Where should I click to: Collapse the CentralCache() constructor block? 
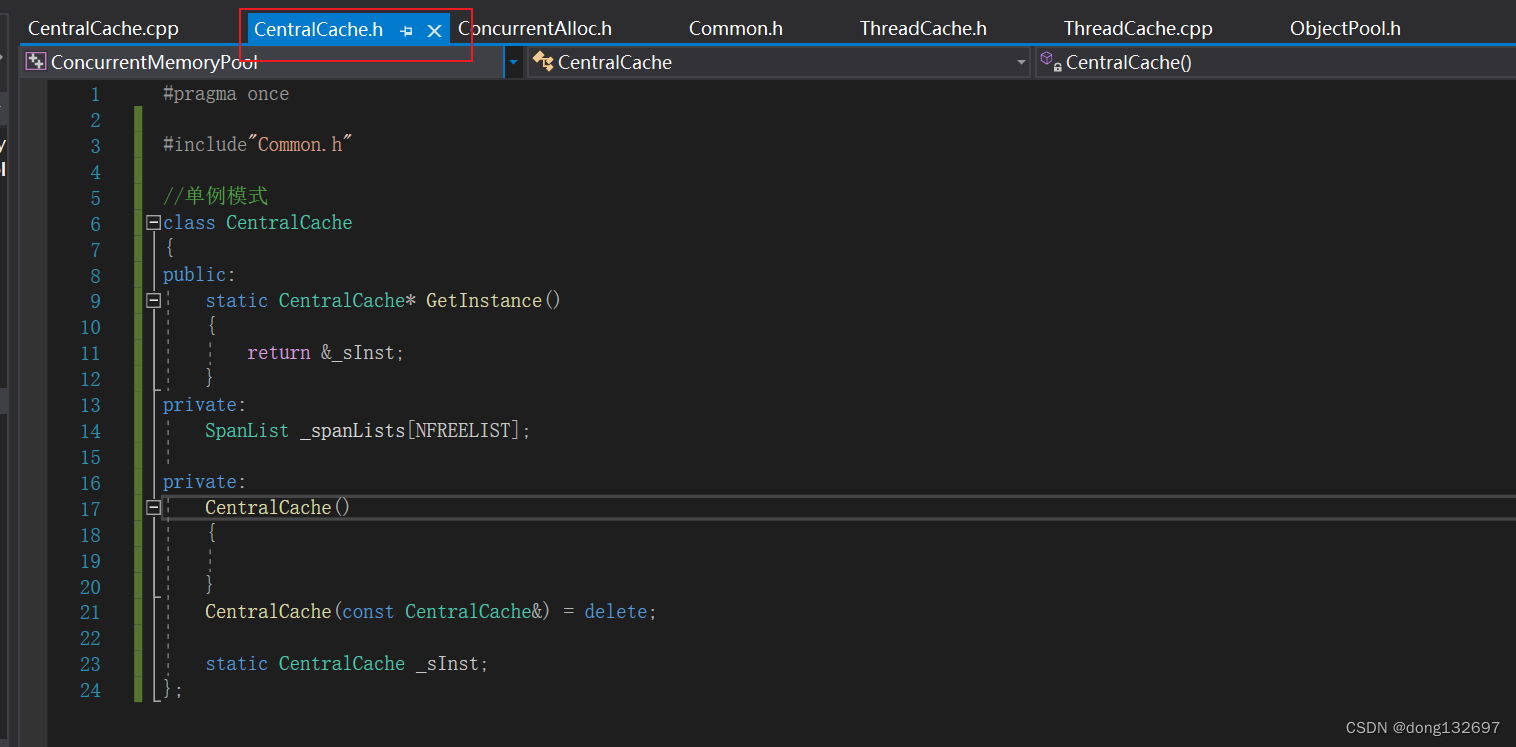[153, 508]
